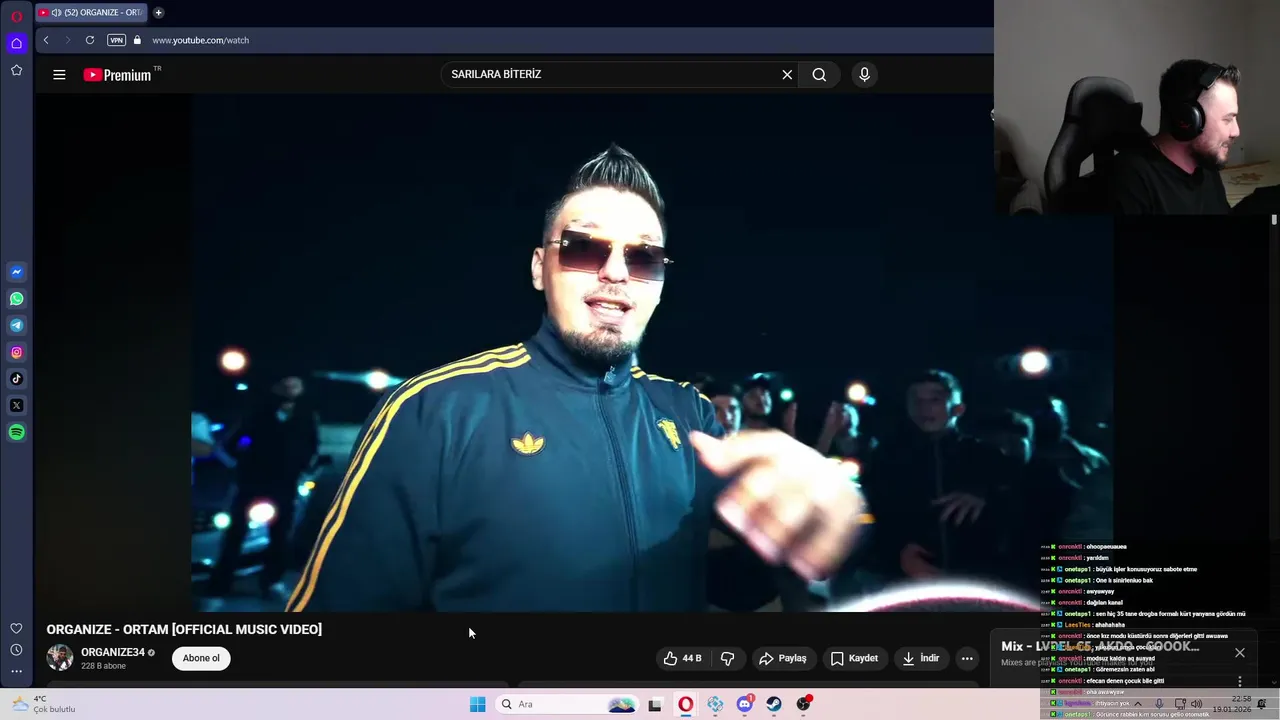Open the YouTube hamburger guide menu
This screenshot has height=720, width=1280.
pyautogui.click(x=59, y=74)
